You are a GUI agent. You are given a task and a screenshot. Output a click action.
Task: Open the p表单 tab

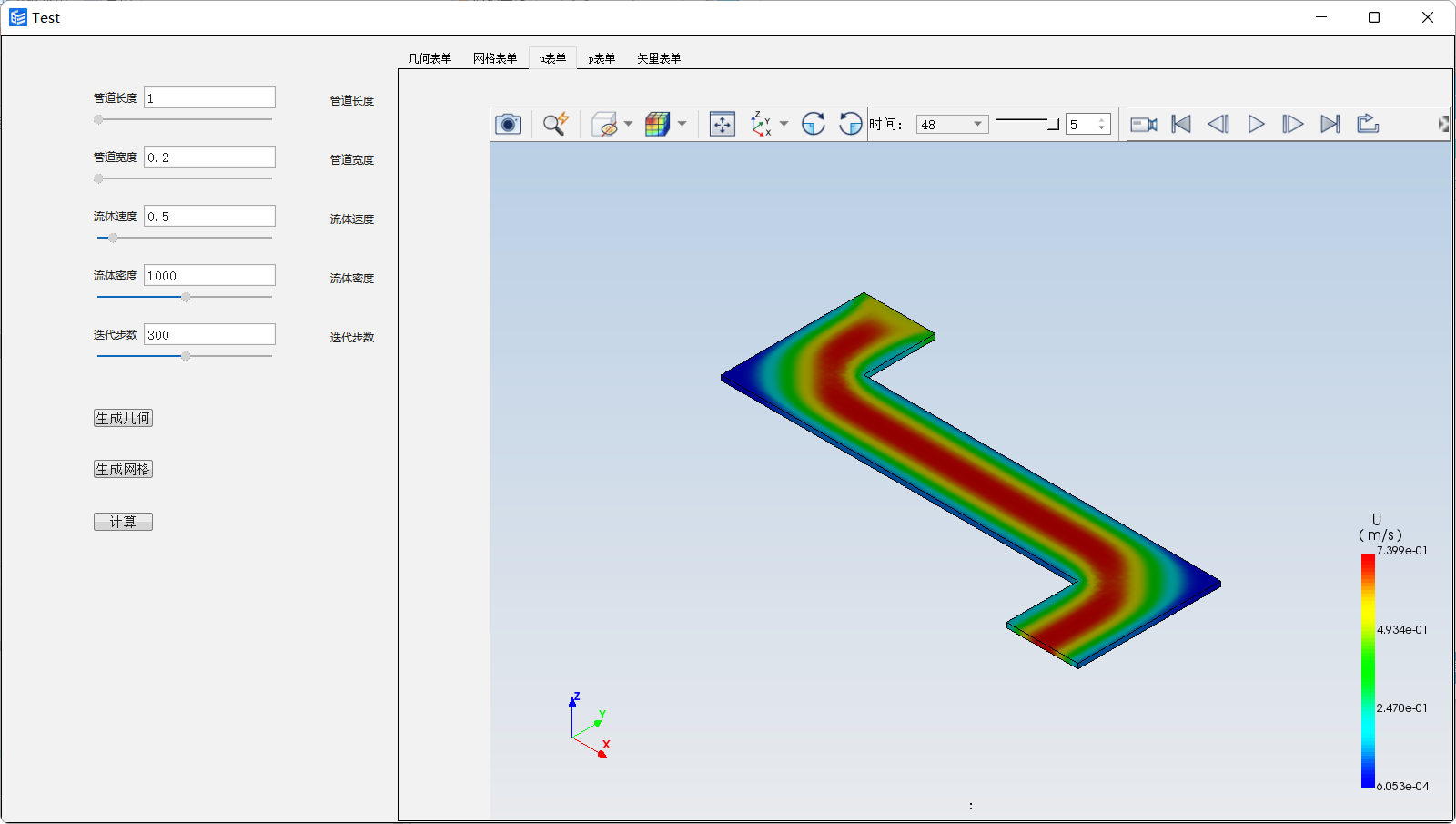[x=602, y=58]
